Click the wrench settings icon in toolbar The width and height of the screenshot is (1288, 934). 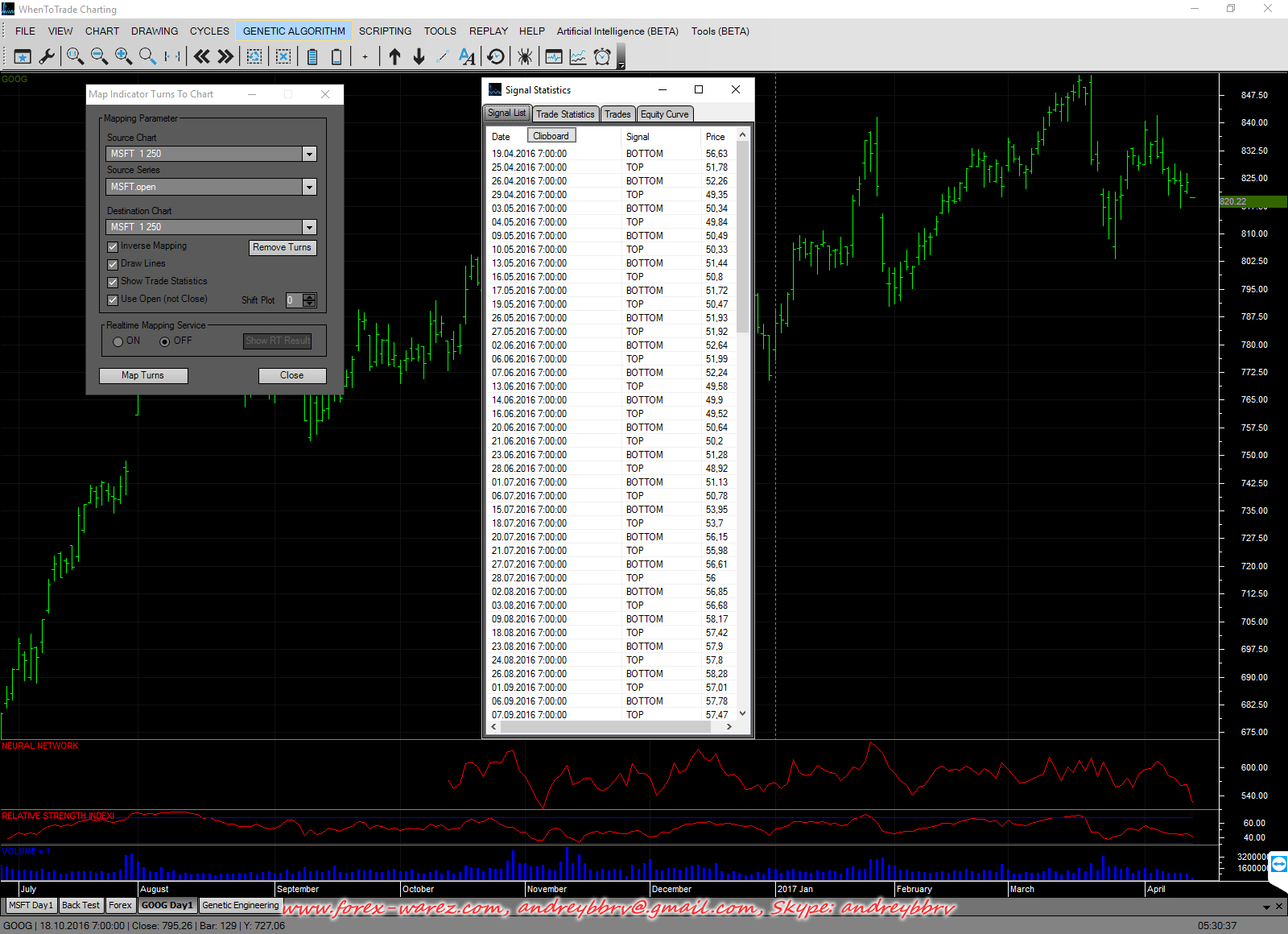tap(47, 56)
